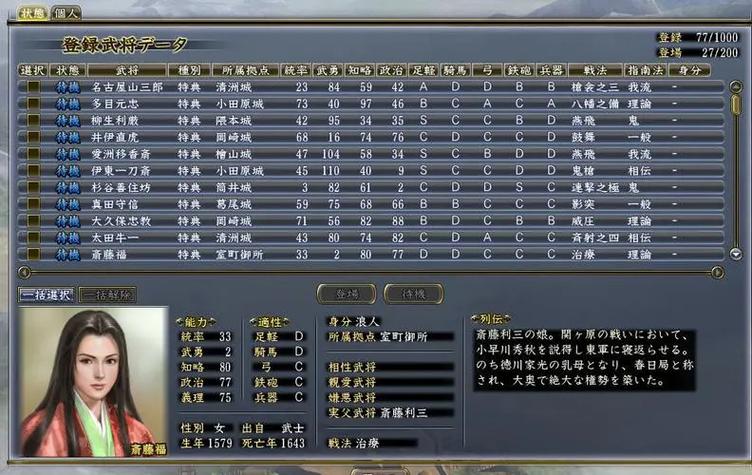Viewport: 752px width, 475px height.
Task: Click 槍衾之三 tactic for 名古屋山三郎
Action: pyautogui.click(x=595, y=87)
